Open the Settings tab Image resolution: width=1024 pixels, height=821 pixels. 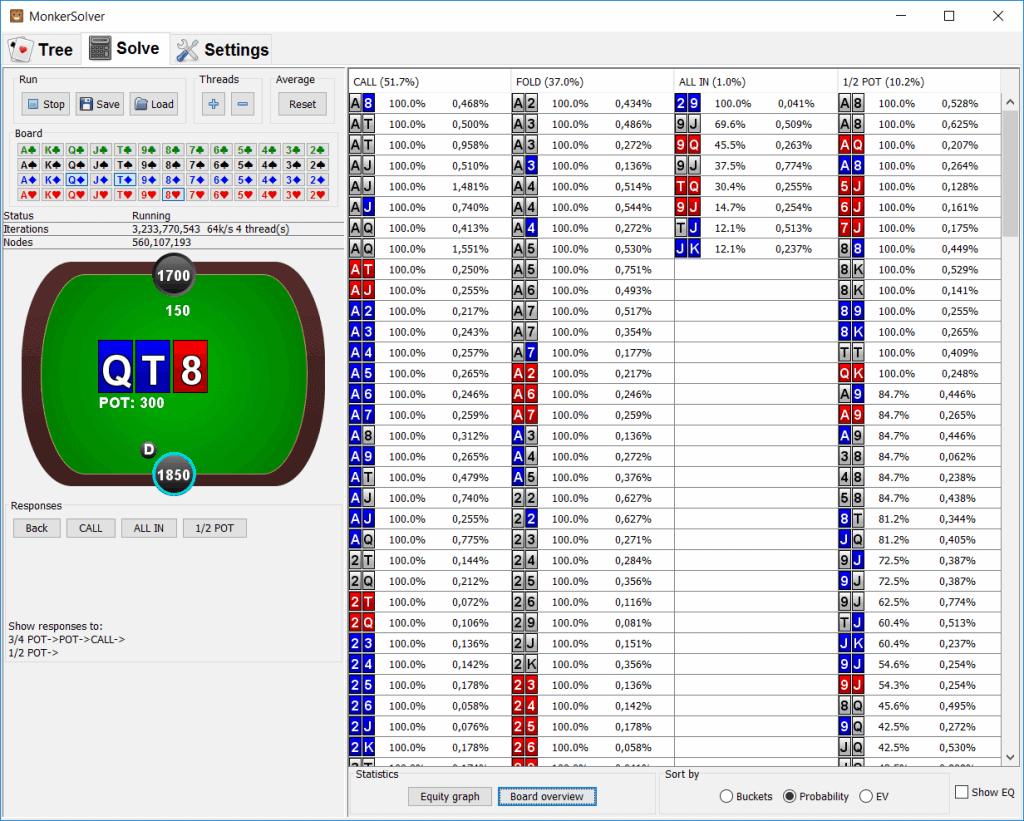222,49
